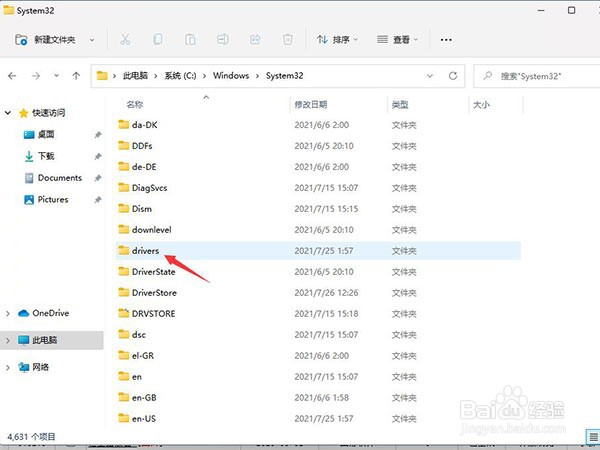Unpin Desktop using its pin icon
600x450 pixels.
click(x=98, y=135)
